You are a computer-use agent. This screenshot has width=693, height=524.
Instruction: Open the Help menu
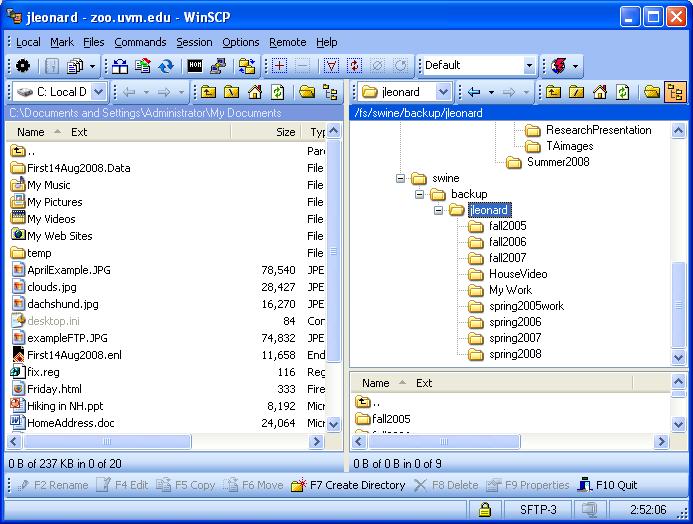(327, 42)
